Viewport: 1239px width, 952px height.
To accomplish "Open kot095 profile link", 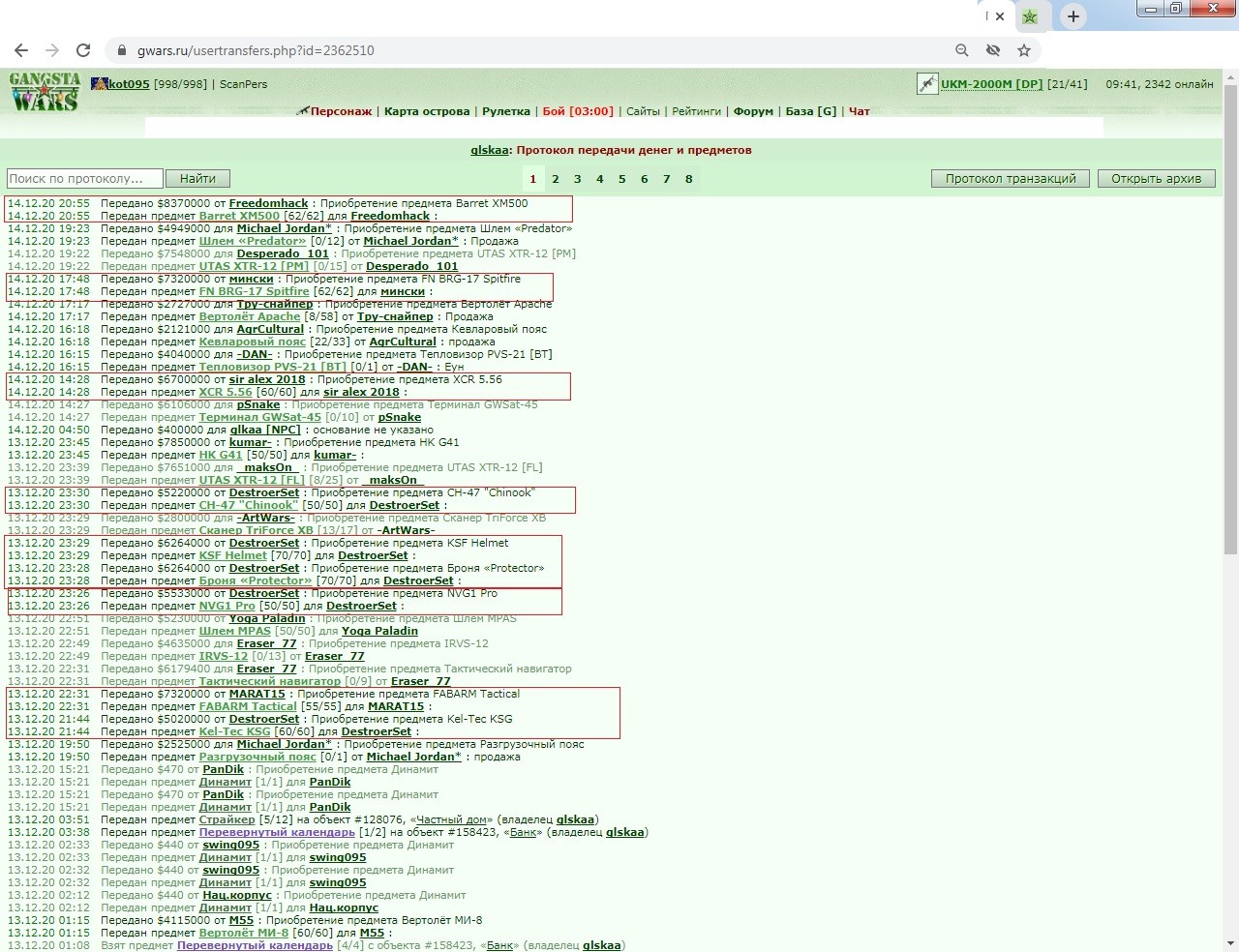I will 129,84.
